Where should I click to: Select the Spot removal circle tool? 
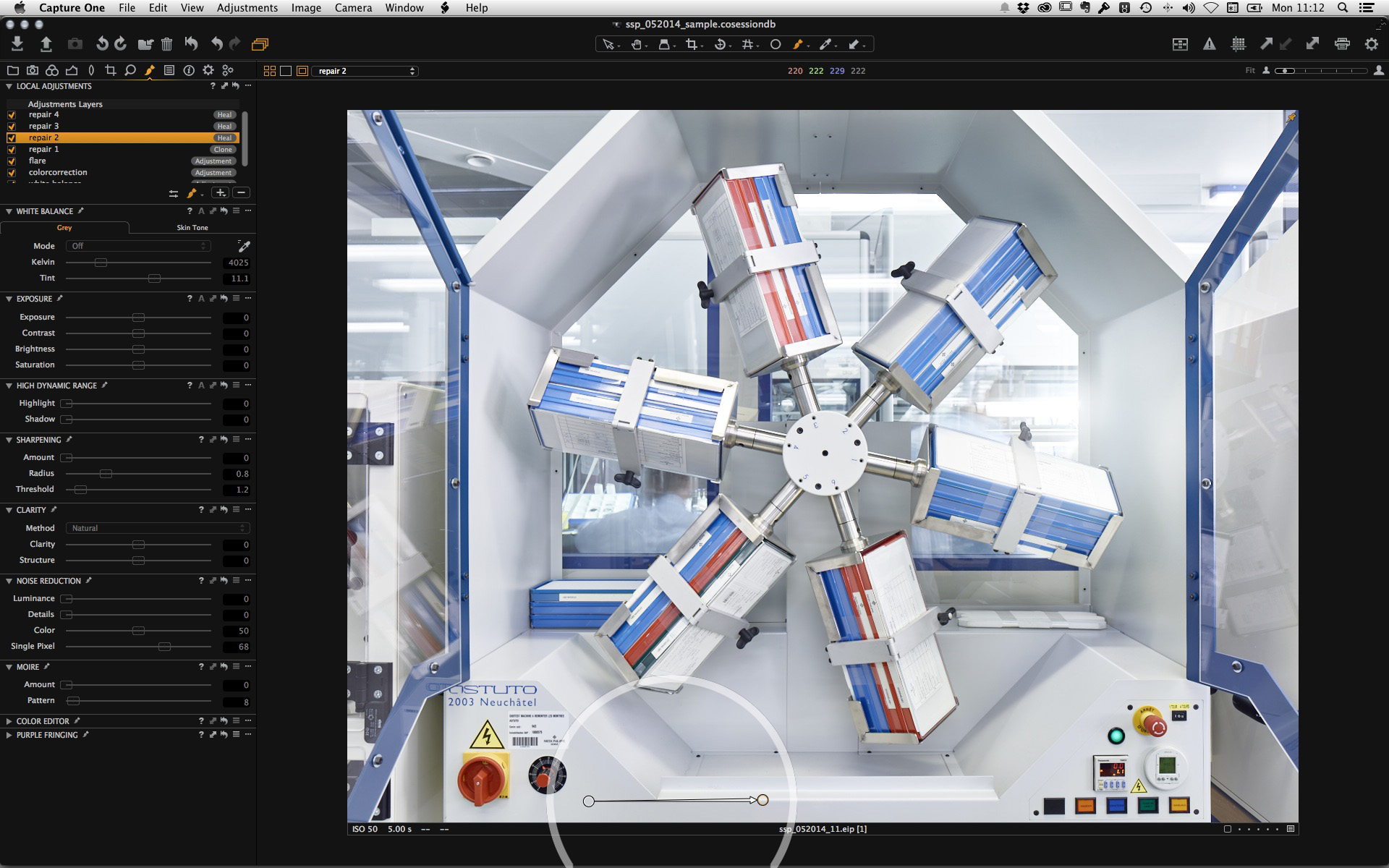[x=776, y=45]
